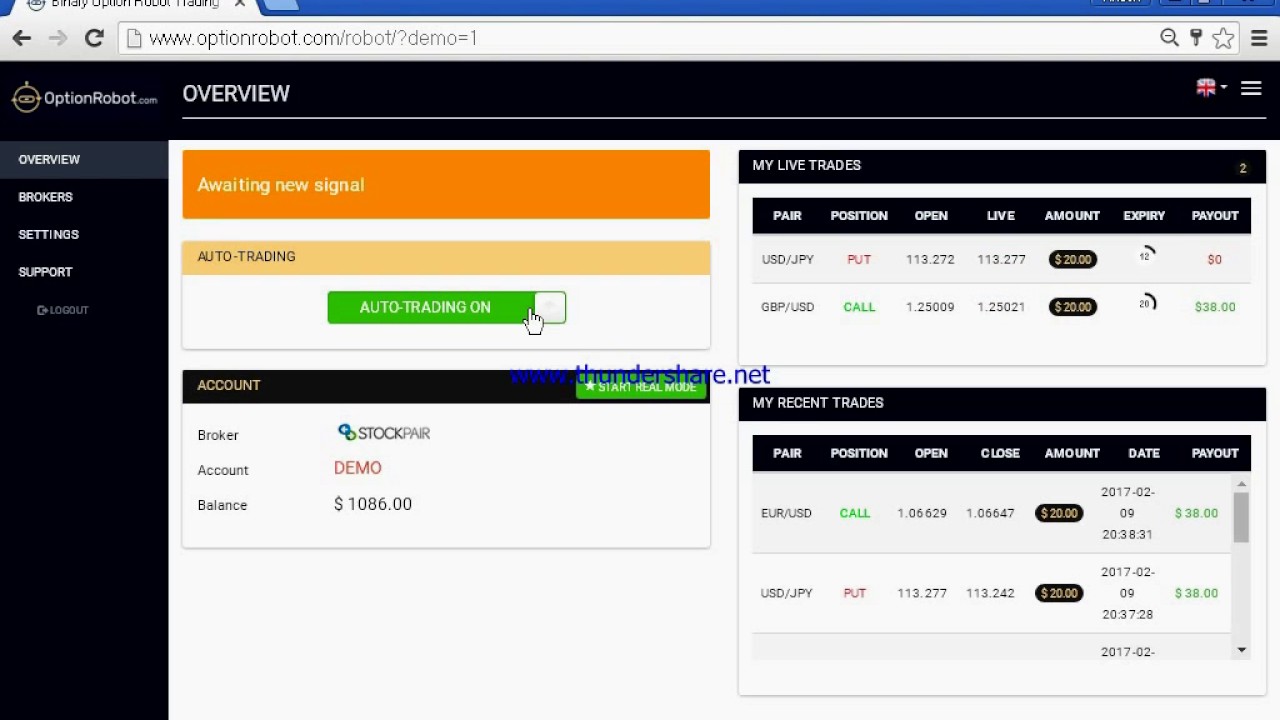1280x720 pixels.
Task: Click $20.00 amount badge for GBP/USD
Action: point(1072,307)
